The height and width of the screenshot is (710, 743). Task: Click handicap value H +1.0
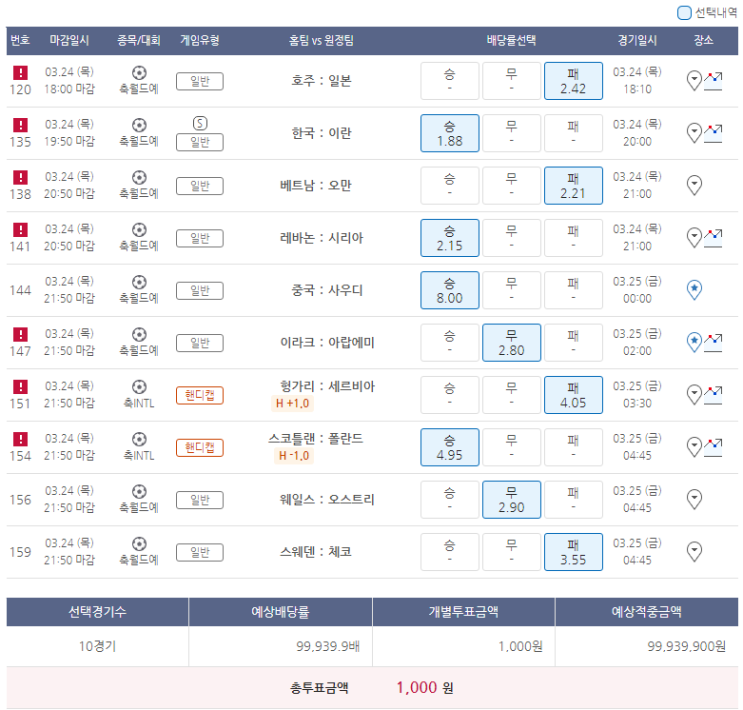click(292, 404)
